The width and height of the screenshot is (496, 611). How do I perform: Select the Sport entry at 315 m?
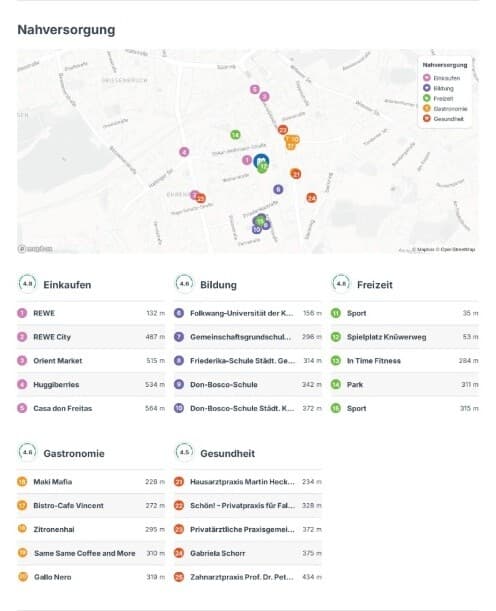(405, 408)
